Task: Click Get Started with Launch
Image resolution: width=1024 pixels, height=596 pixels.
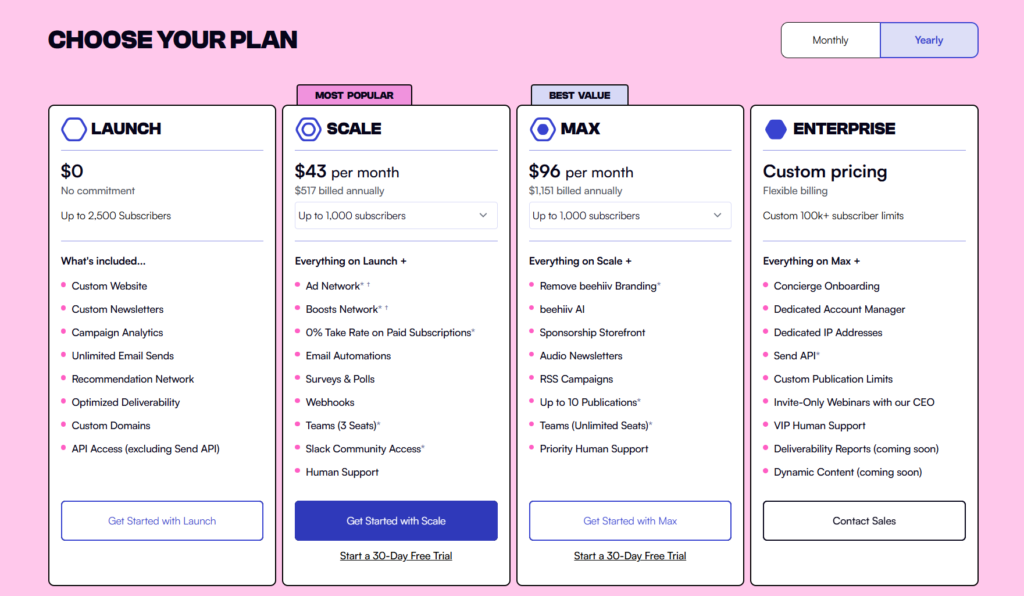Action: tap(161, 520)
